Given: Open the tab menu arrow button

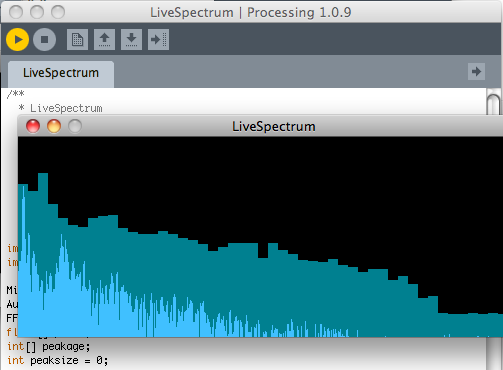Looking at the screenshot, I should click(x=476, y=71).
